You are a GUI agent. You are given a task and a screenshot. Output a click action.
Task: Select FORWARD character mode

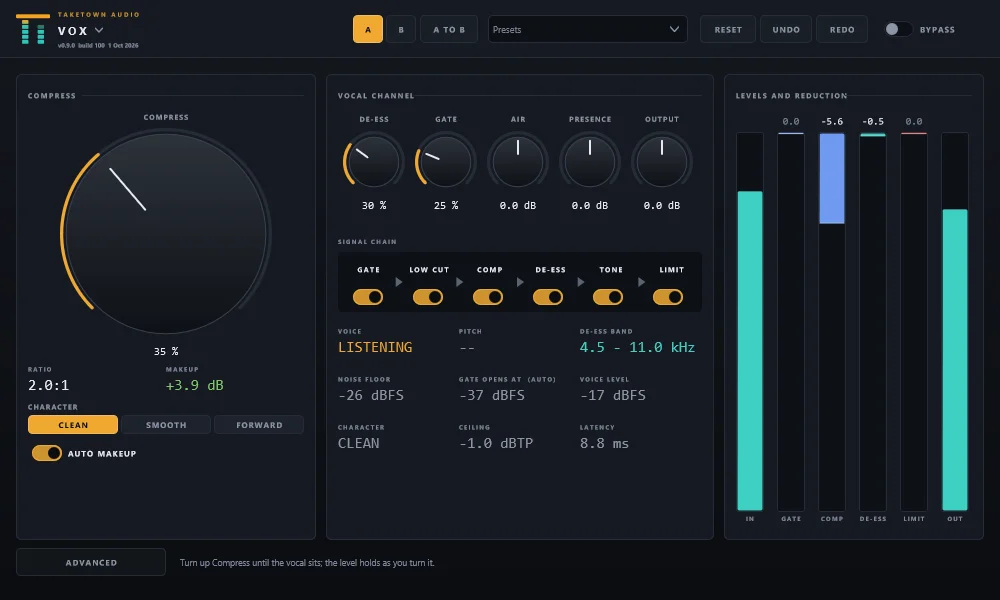(x=259, y=425)
